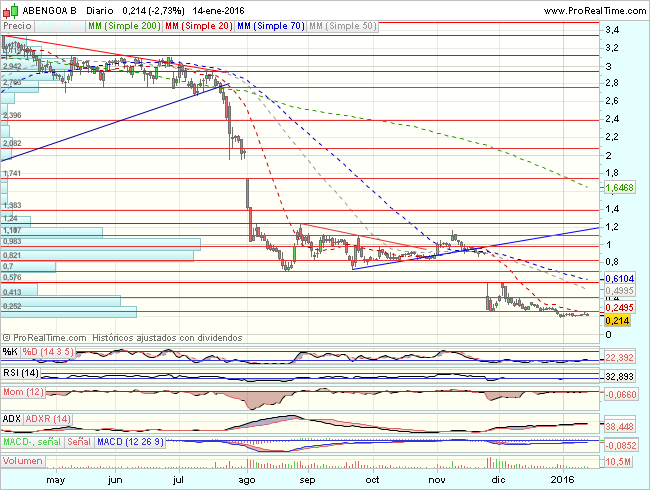The image size is (650, 490).
Task: Click the ADXR (14) indicator label
Action: pos(48,419)
